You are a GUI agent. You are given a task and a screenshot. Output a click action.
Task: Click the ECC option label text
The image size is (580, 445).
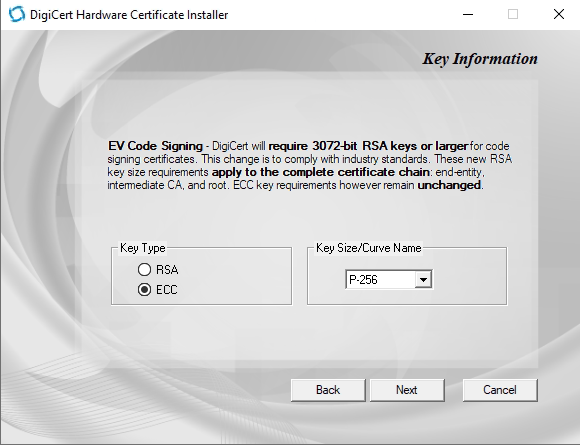(166, 290)
